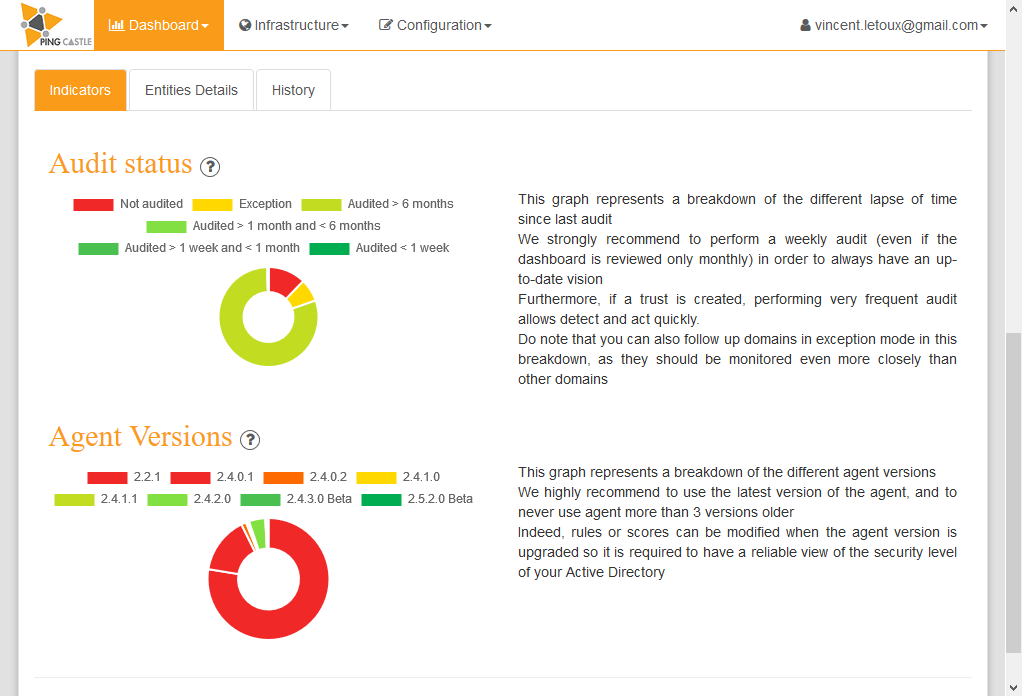The height and width of the screenshot is (696, 1022).
Task: Switch to the Entities Details tab
Action: (x=191, y=90)
